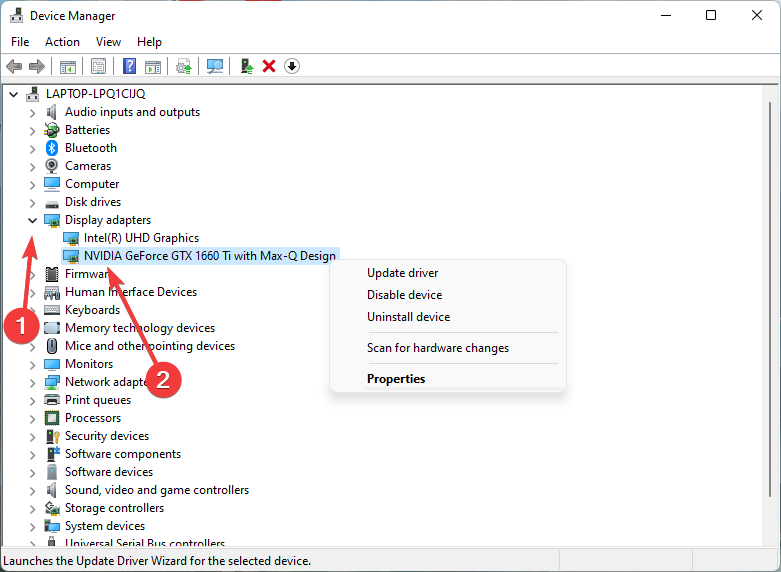This screenshot has width=781, height=572.
Task: Expand the Software components chevron
Action: 32,455
